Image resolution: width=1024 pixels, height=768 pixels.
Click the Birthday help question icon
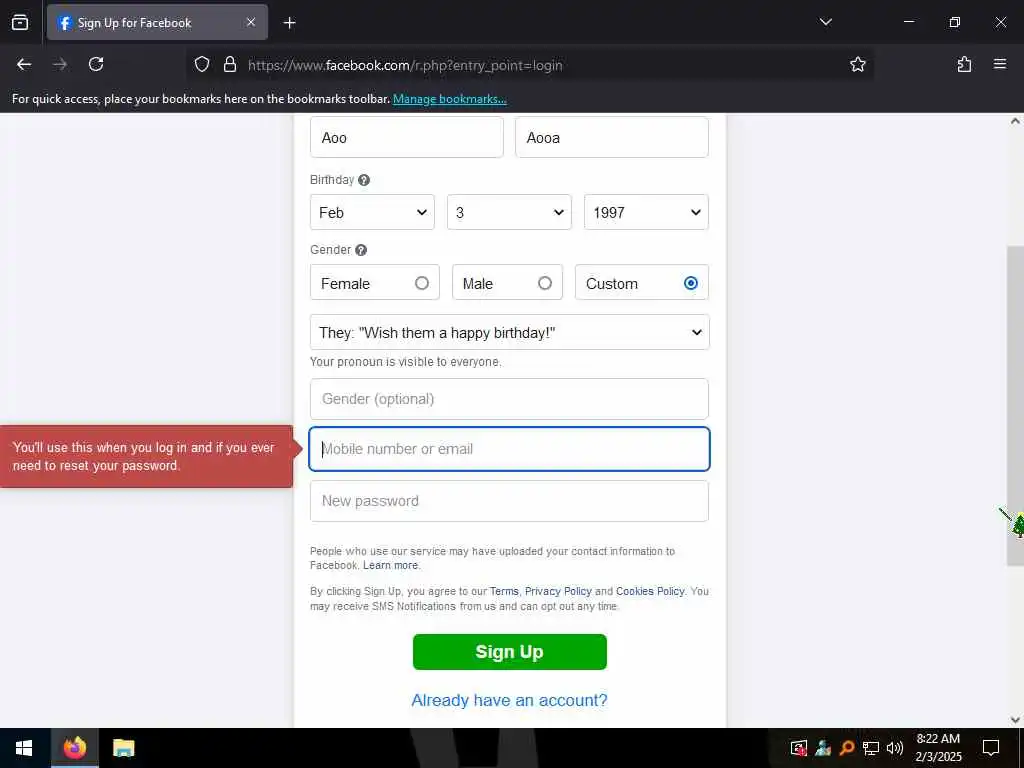[x=364, y=180]
